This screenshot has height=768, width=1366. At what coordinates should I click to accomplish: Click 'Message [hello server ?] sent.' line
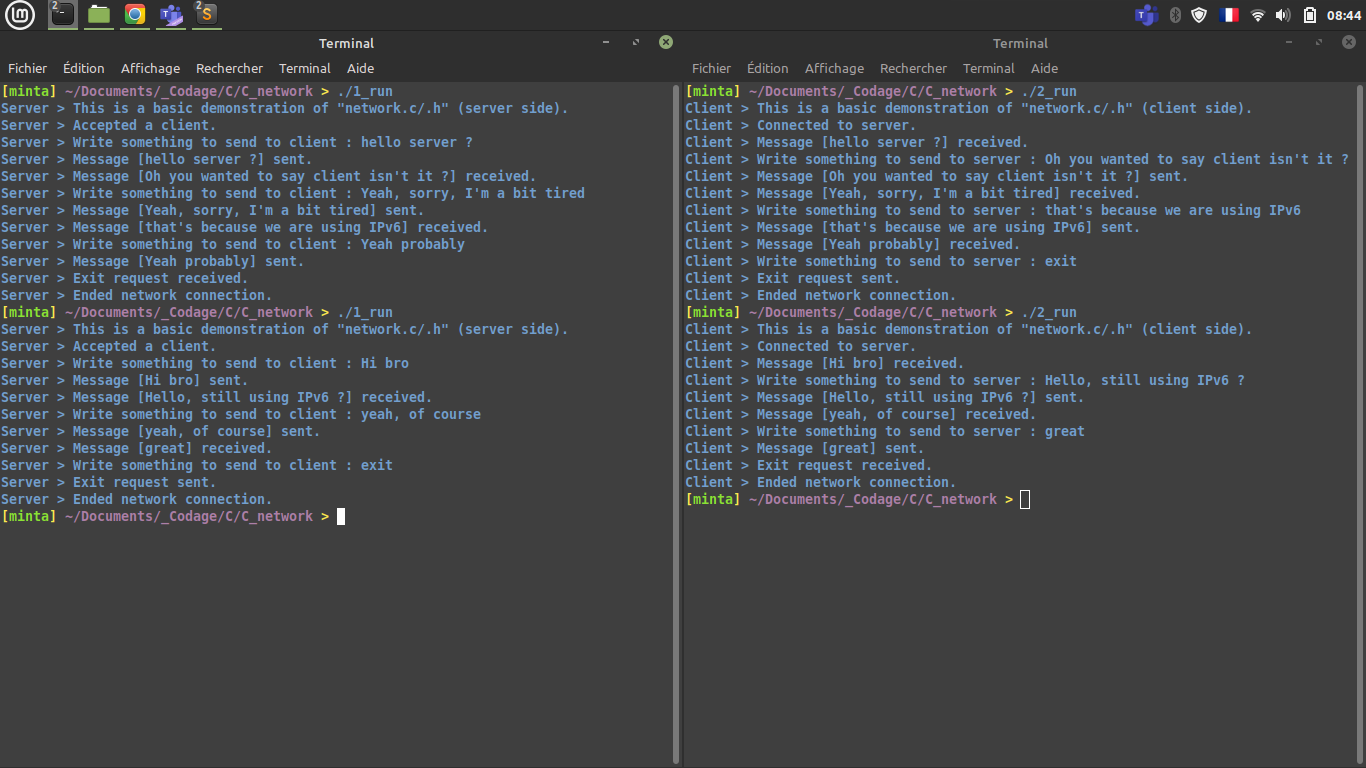[157, 159]
